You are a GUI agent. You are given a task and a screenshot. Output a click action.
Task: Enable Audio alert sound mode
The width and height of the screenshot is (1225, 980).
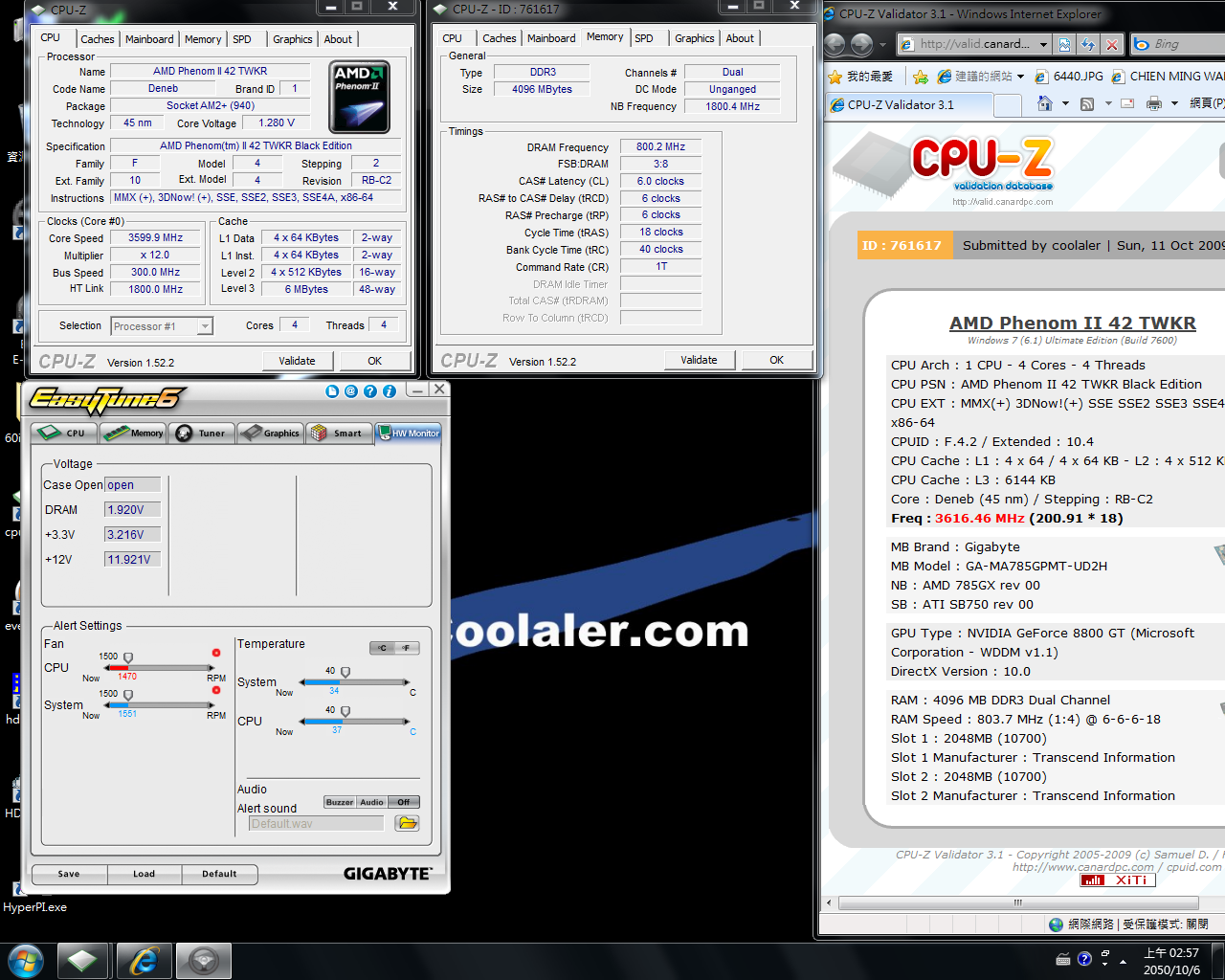[x=371, y=802]
